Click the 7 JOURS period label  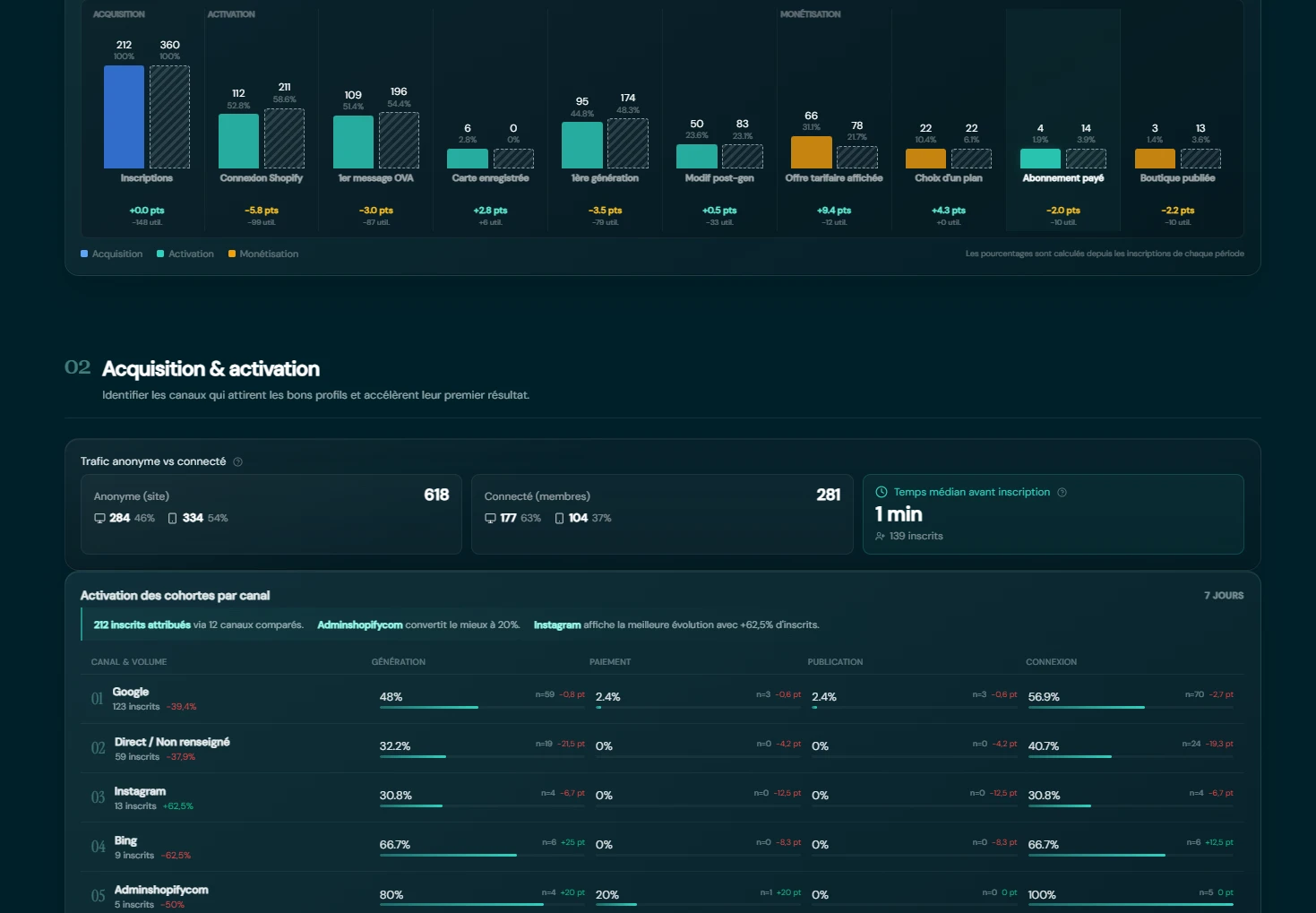click(1224, 596)
